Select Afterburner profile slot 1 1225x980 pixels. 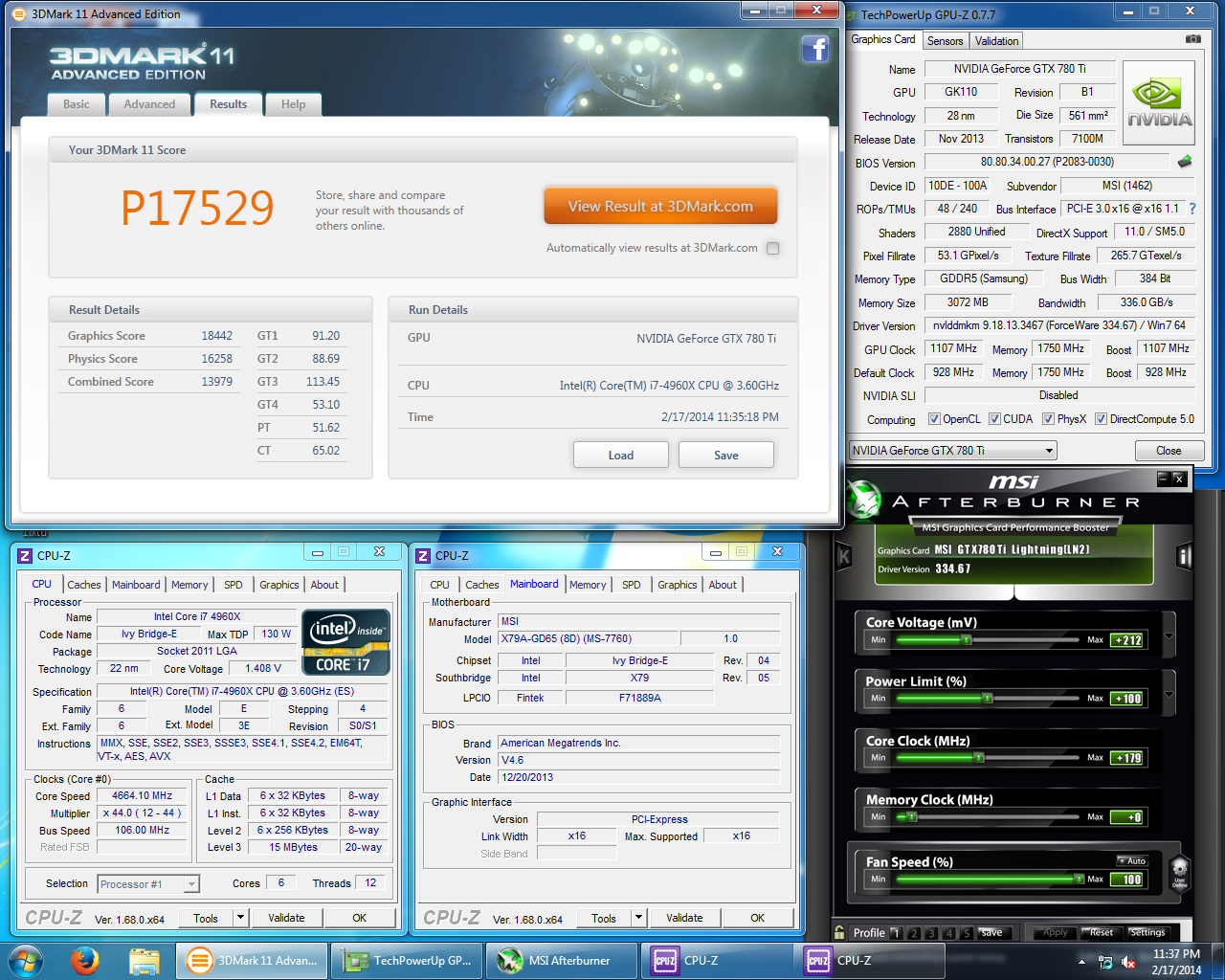(896, 933)
